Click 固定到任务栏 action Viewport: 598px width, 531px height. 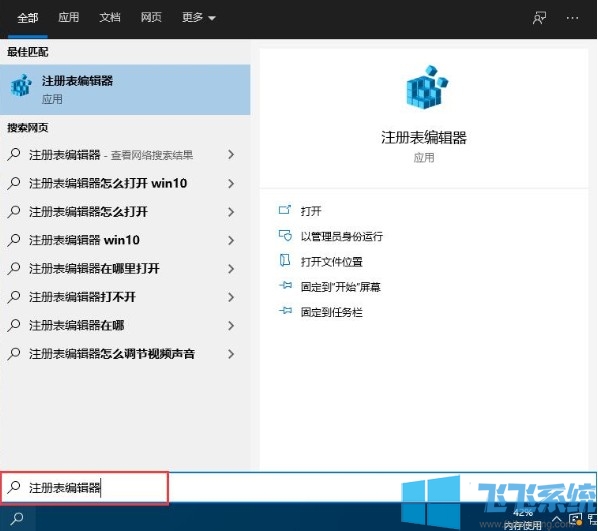[x=331, y=312]
